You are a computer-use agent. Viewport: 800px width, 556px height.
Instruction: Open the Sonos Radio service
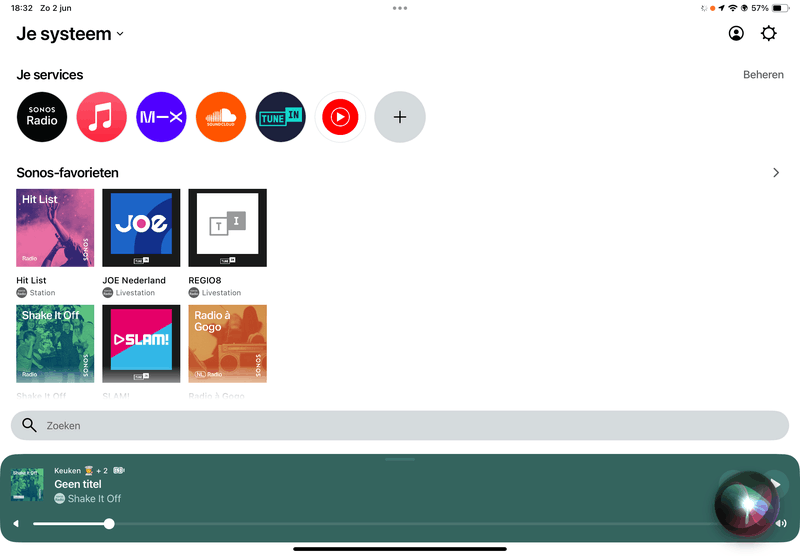[42, 117]
